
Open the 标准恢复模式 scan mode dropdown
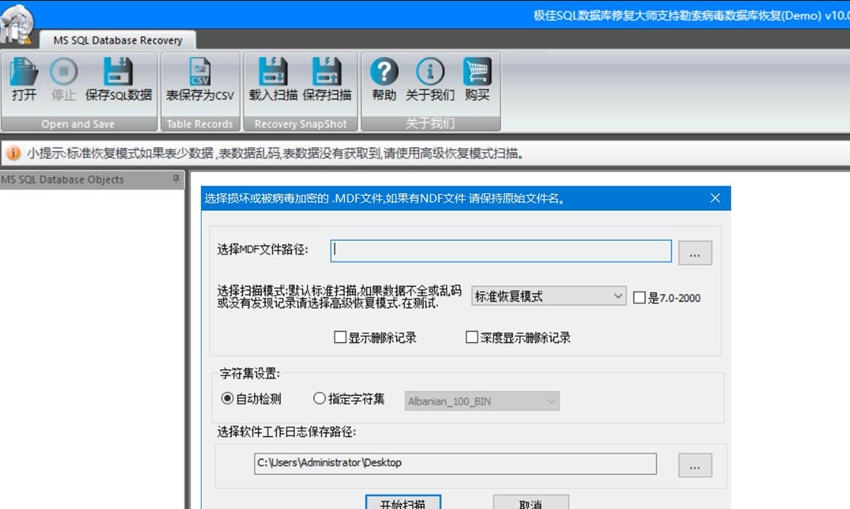tap(549, 296)
